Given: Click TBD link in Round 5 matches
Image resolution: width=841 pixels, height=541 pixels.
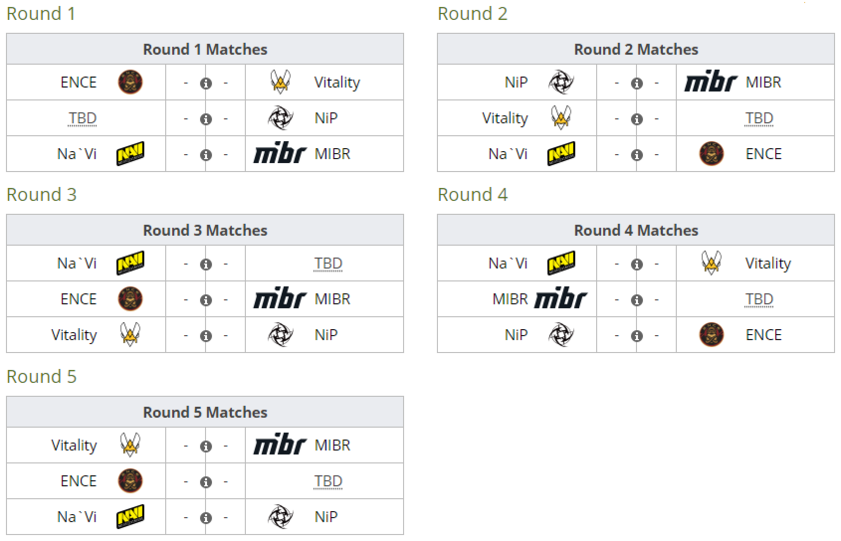Looking at the screenshot, I should [x=328, y=481].
